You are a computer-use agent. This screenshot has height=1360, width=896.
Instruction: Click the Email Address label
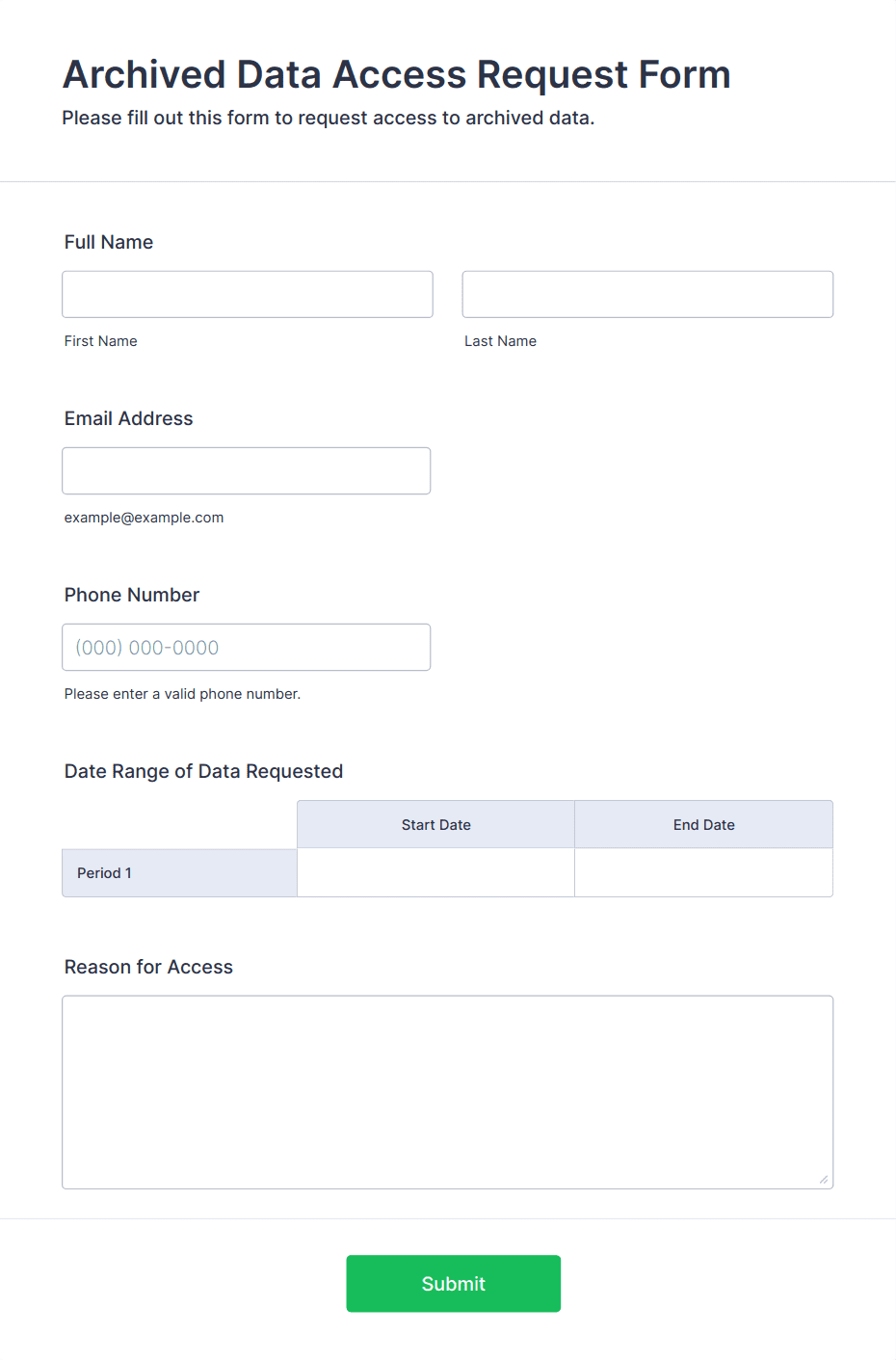pos(129,418)
